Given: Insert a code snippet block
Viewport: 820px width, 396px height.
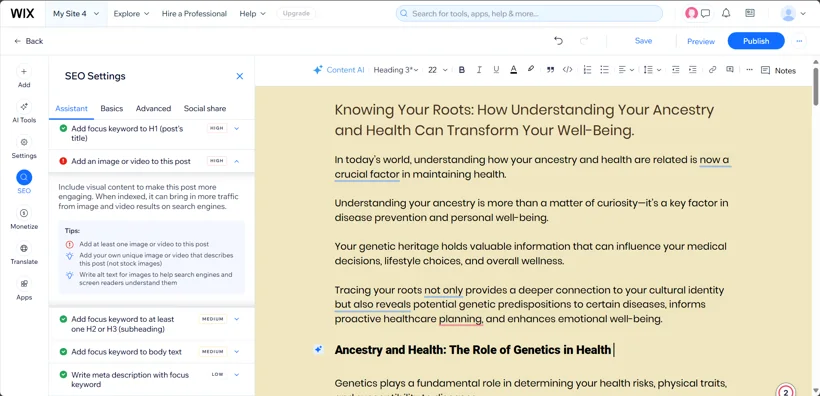Looking at the screenshot, I should (567, 70).
